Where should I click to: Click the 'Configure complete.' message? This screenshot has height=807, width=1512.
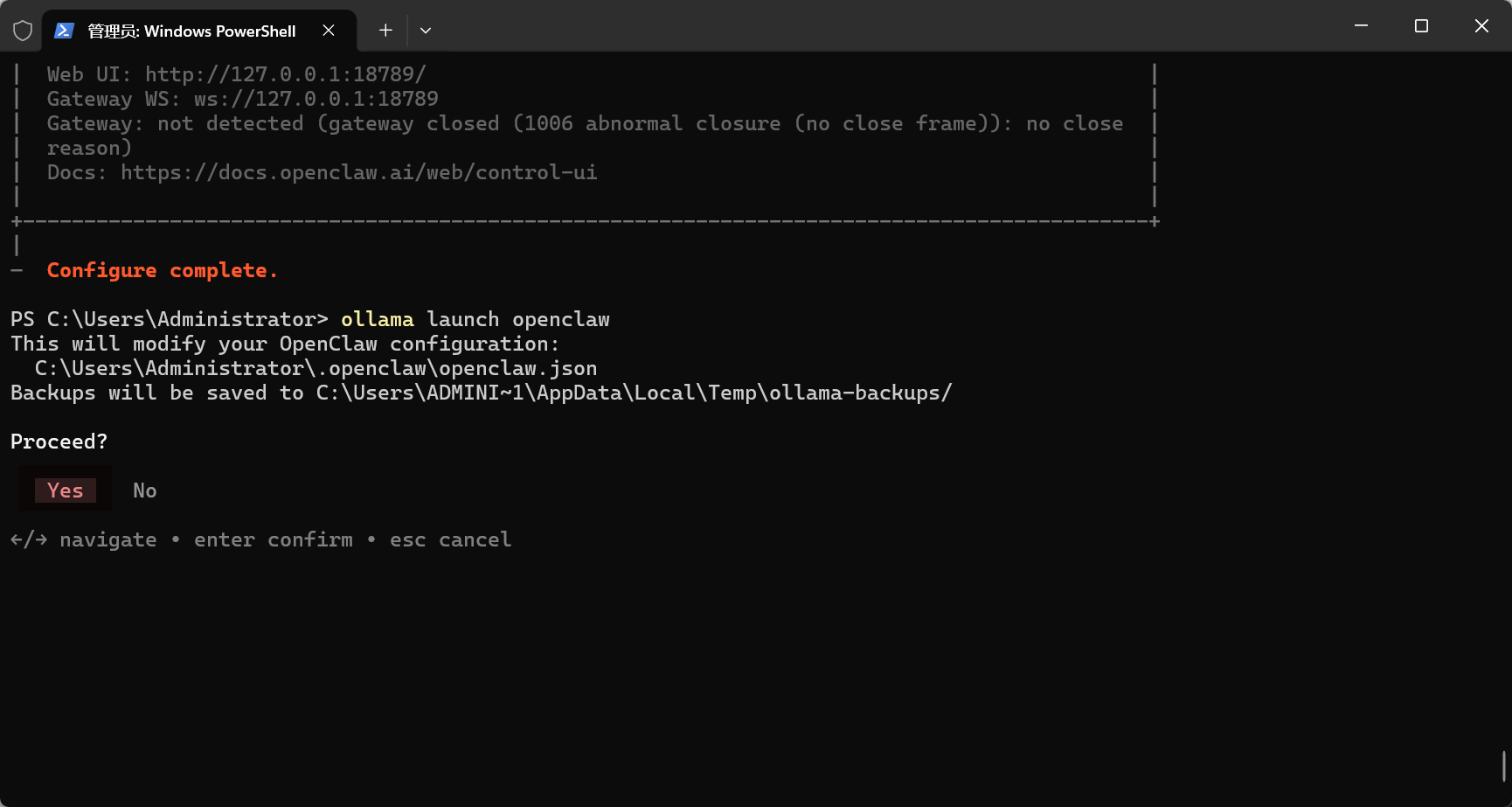pyautogui.click(x=163, y=270)
